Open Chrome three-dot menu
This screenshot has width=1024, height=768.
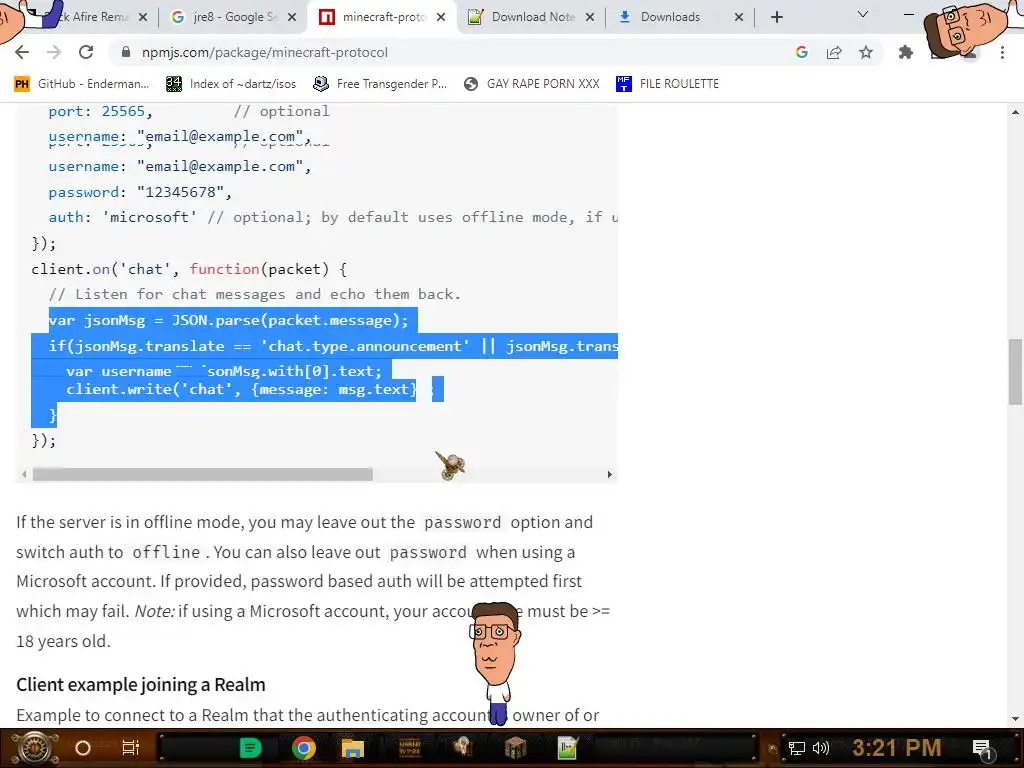point(1002,52)
